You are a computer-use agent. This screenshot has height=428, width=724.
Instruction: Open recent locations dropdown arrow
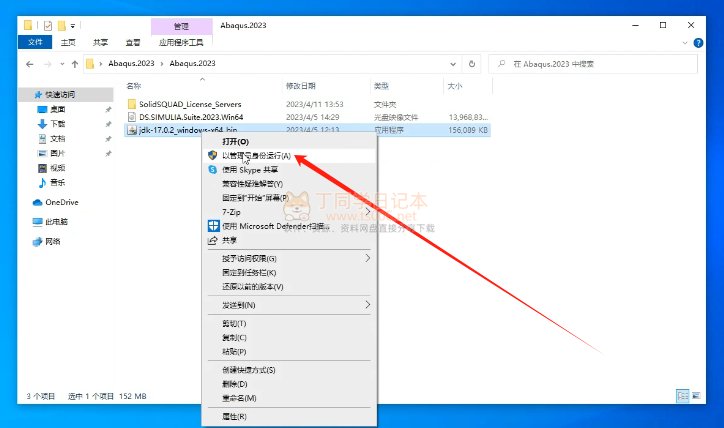pyautogui.click(x=62, y=64)
